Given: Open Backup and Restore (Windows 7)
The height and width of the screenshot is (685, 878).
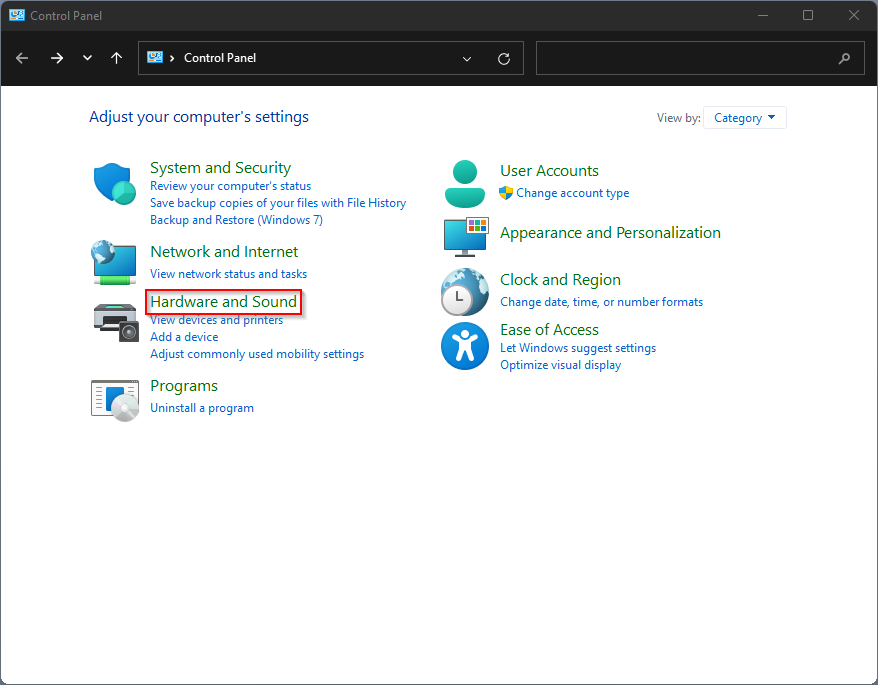Looking at the screenshot, I should (x=236, y=220).
